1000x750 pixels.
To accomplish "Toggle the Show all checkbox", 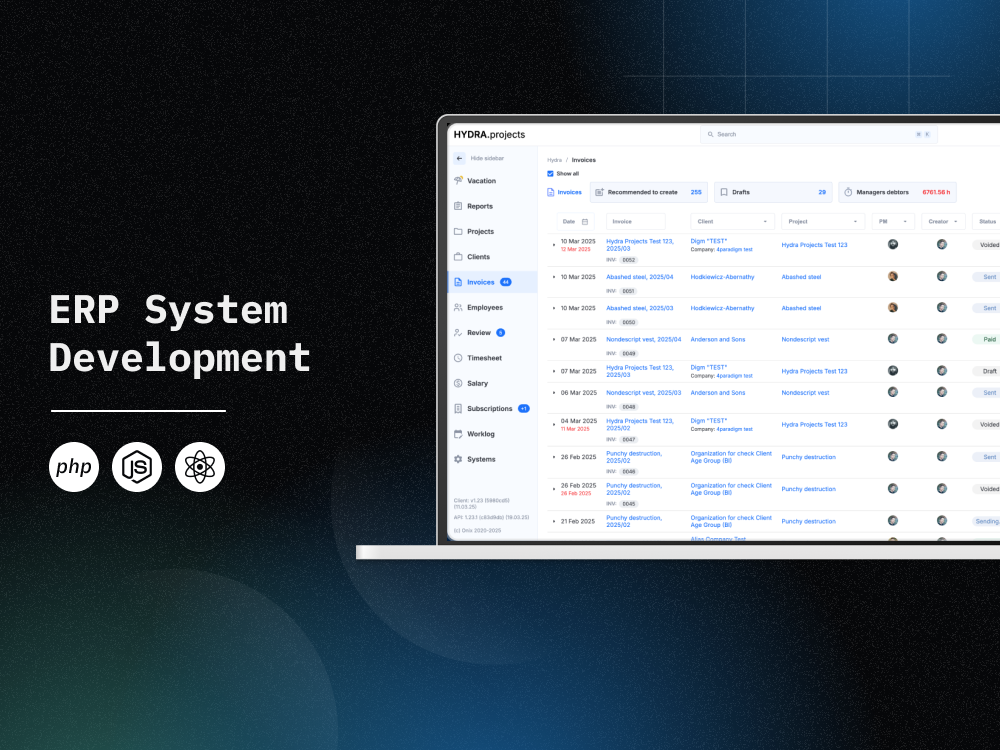I will click(550, 173).
